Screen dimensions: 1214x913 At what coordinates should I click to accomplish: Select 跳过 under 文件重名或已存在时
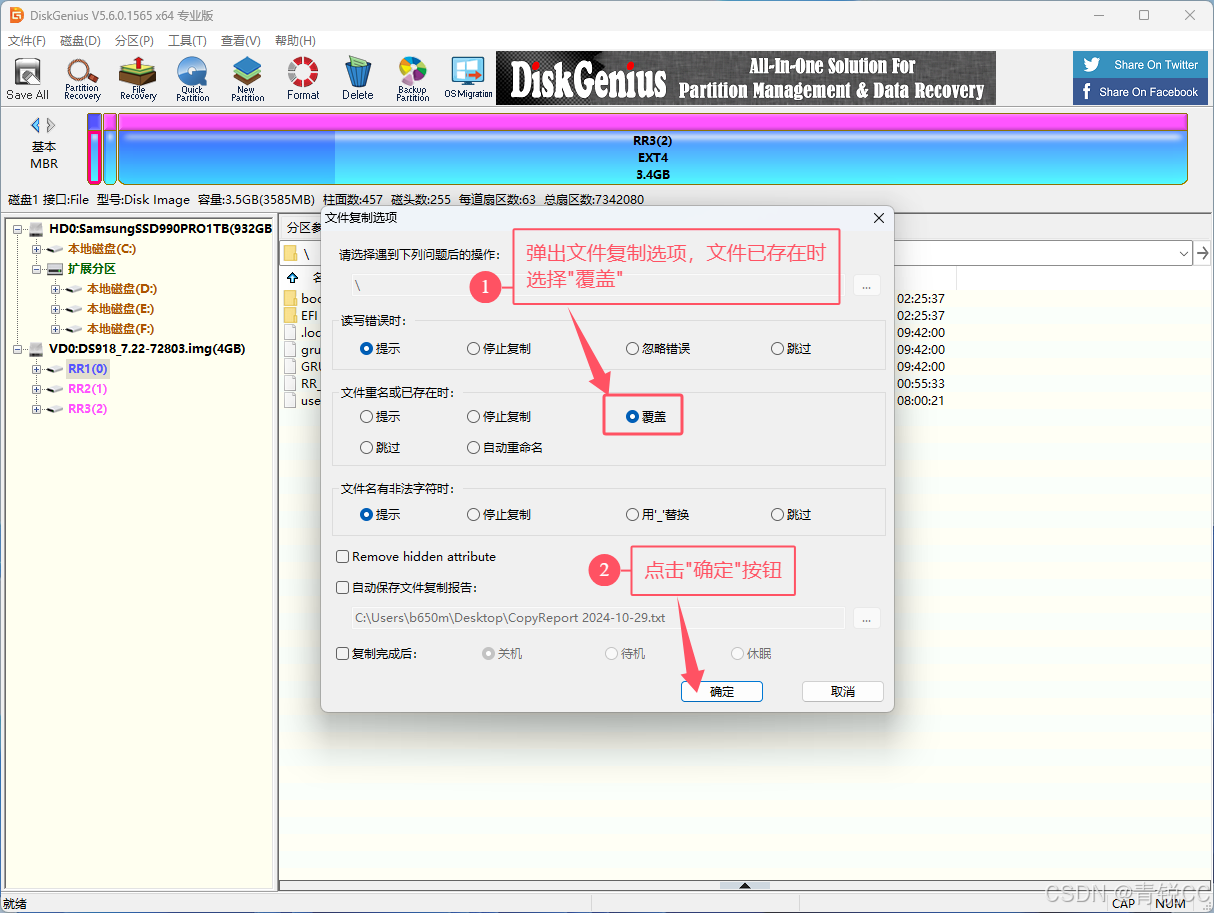tap(380, 448)
